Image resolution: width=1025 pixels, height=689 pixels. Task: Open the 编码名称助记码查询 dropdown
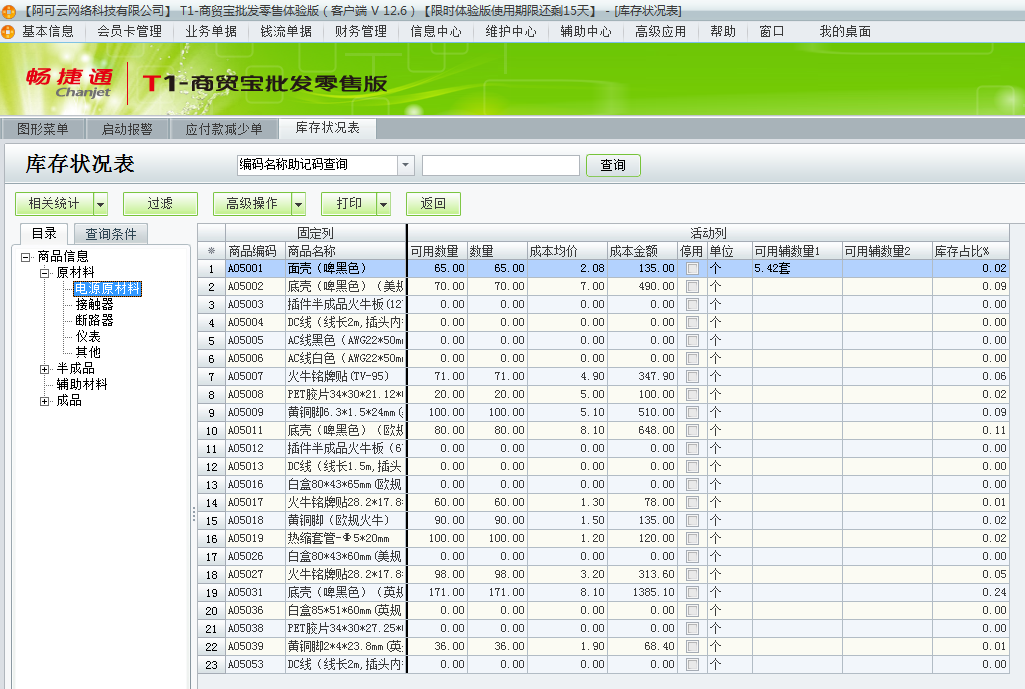point(404,164)
